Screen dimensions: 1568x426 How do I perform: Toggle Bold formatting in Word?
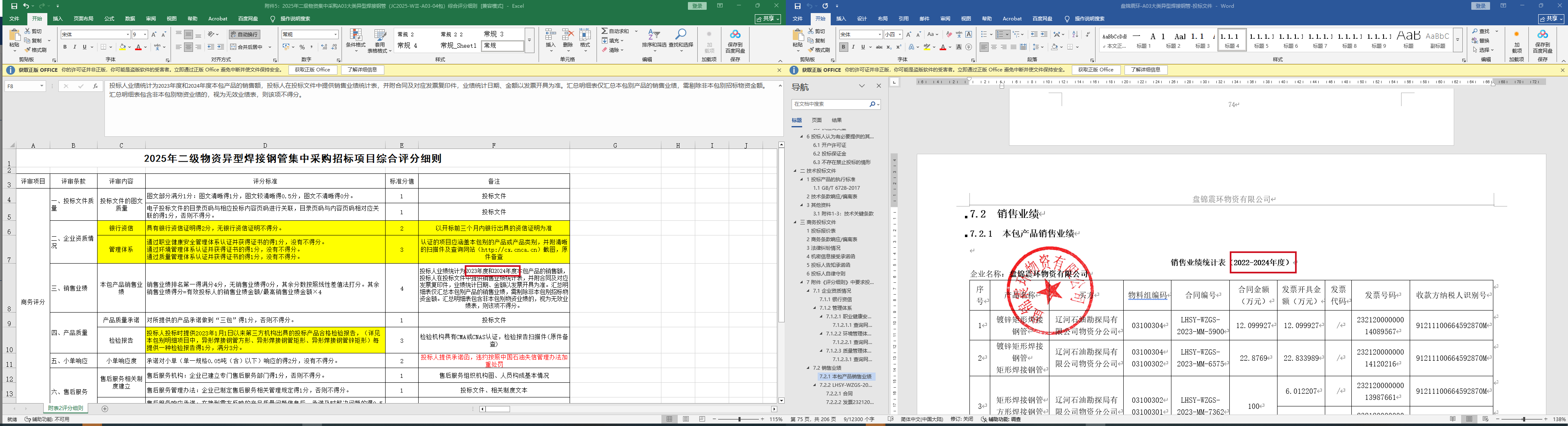[843, 47]
